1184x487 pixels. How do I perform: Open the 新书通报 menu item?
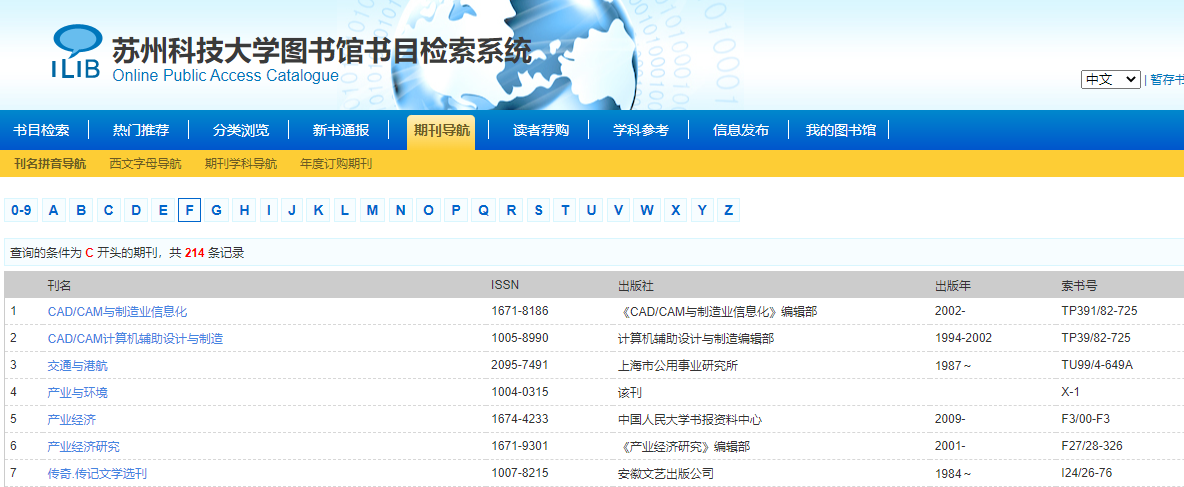tap(341, 130)
